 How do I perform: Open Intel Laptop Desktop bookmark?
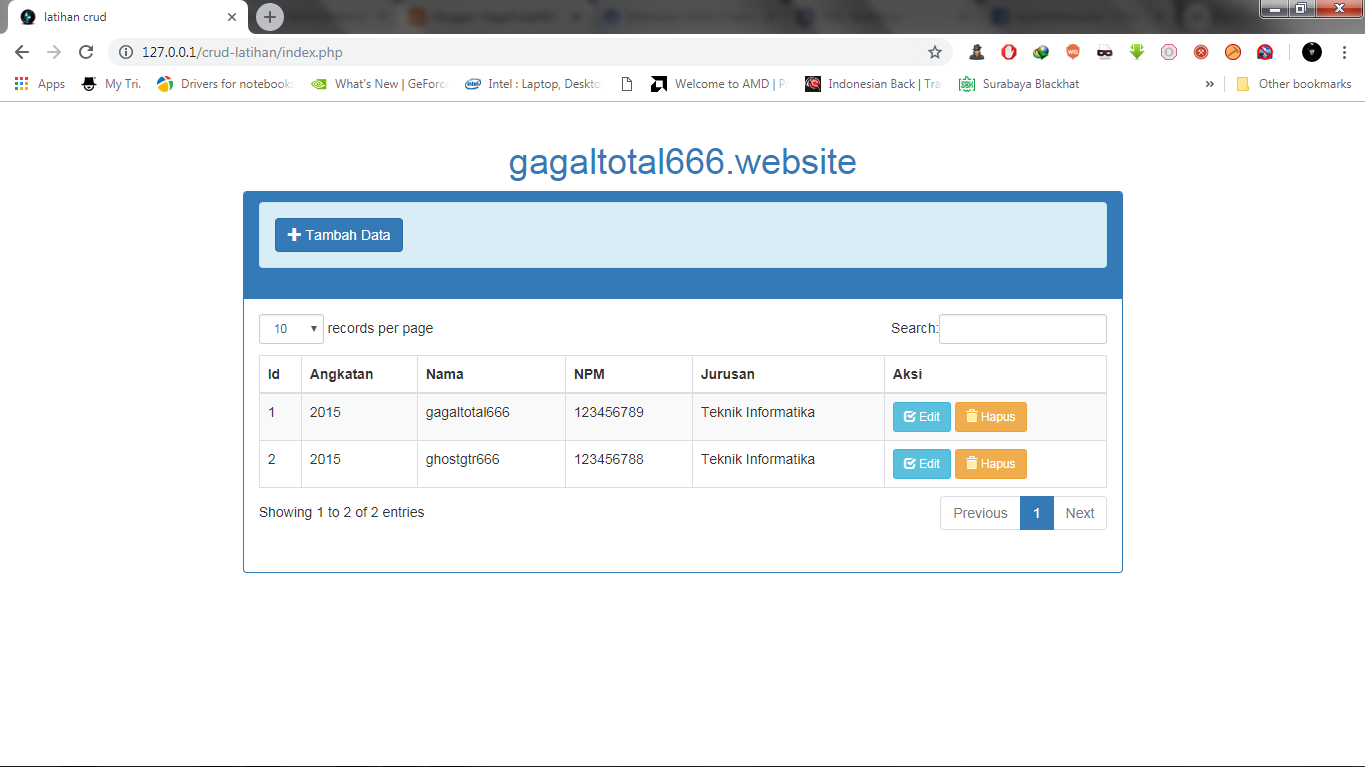533,84
